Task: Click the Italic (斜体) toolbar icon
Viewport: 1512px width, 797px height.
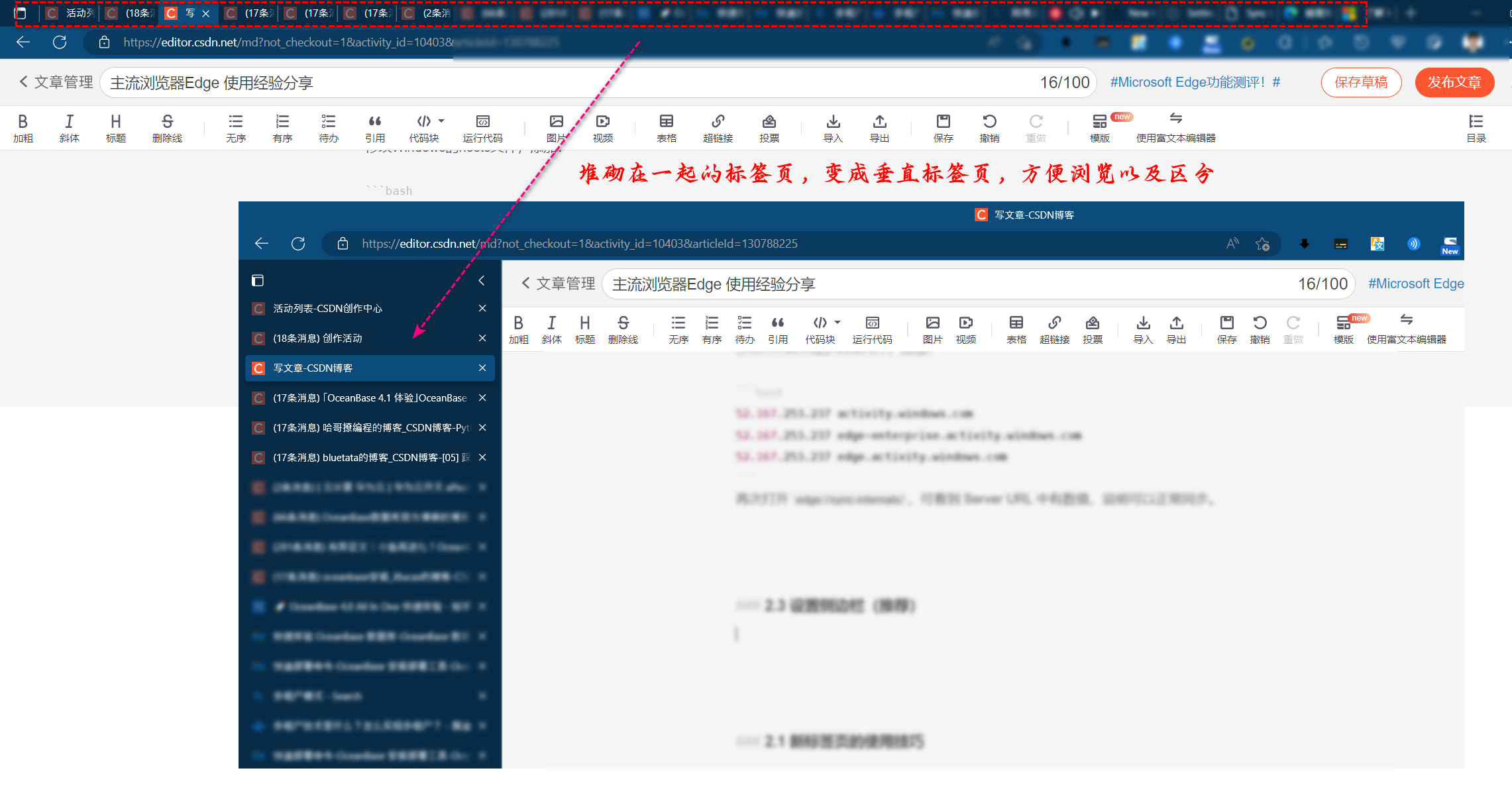Action: [x=69, y=122]
